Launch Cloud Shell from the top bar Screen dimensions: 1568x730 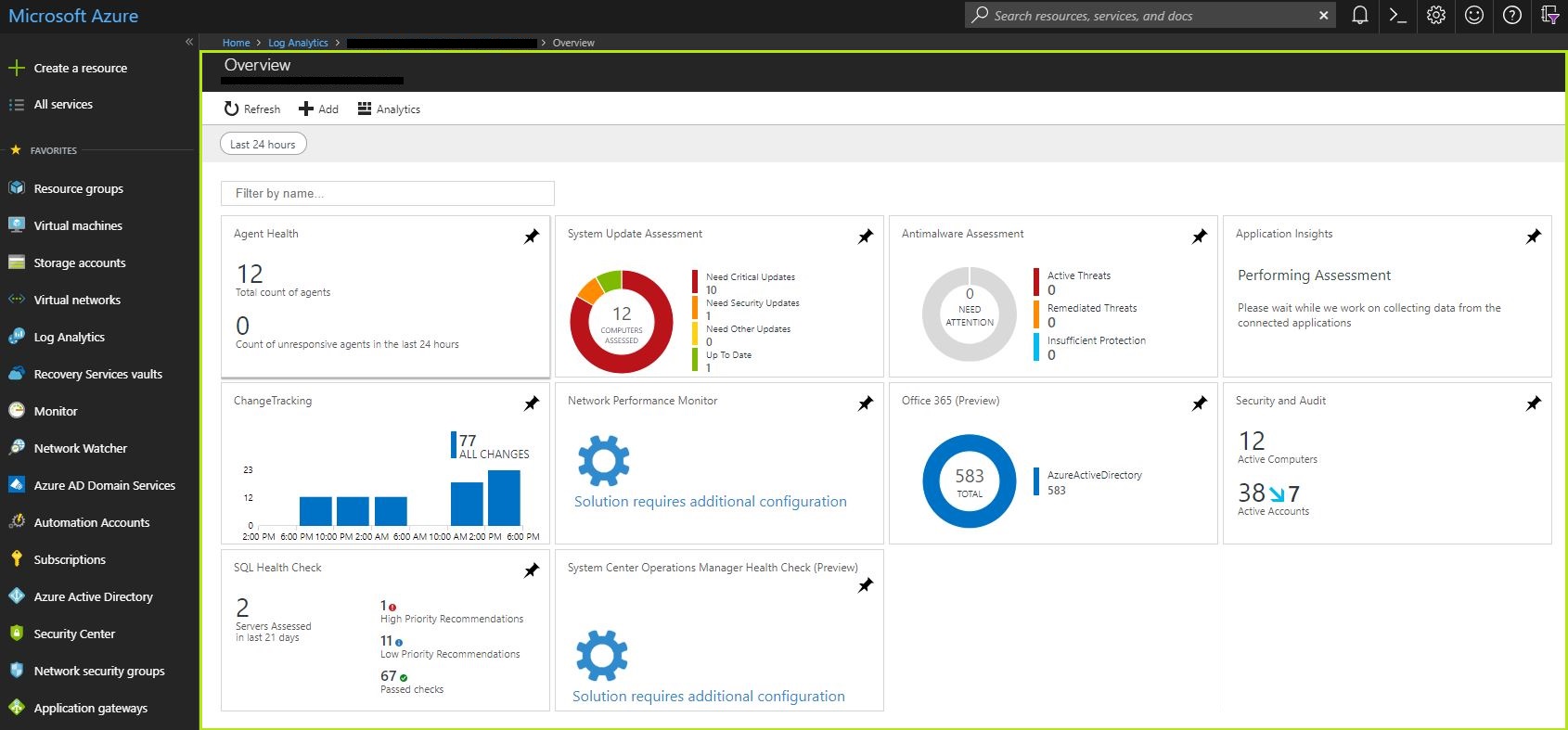pyautogui.click(x=1397, y=15)
